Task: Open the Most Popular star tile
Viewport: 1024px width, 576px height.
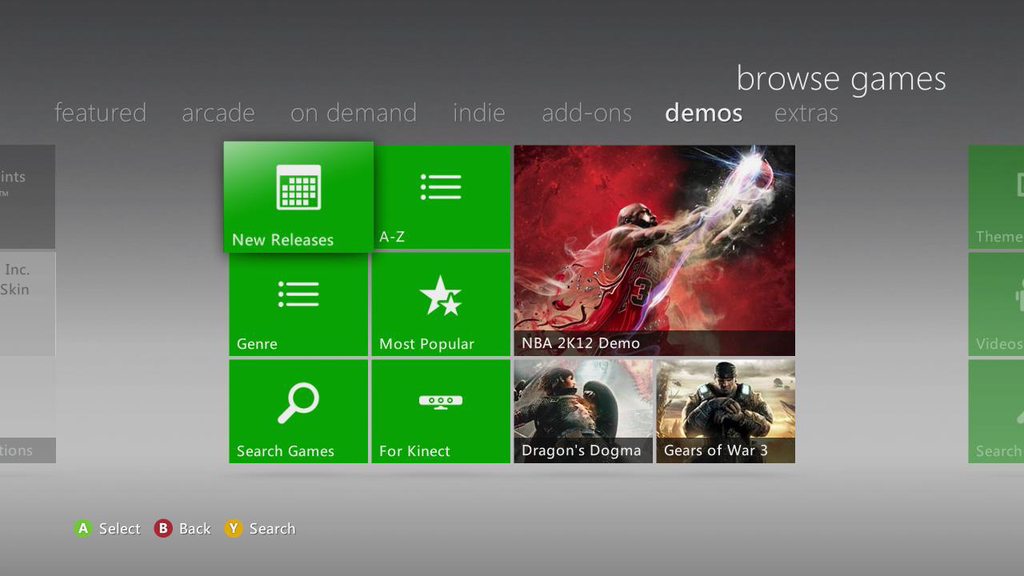Action: (441, 304)
